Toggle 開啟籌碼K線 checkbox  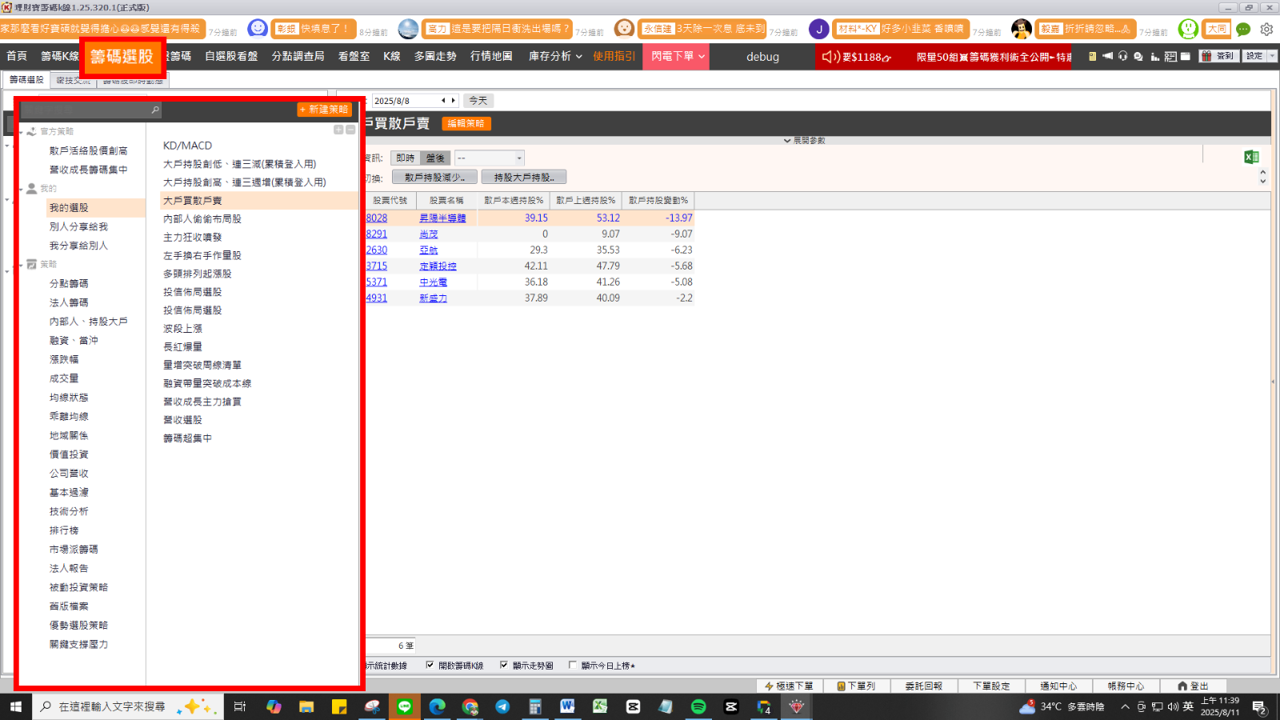[430, 665]
